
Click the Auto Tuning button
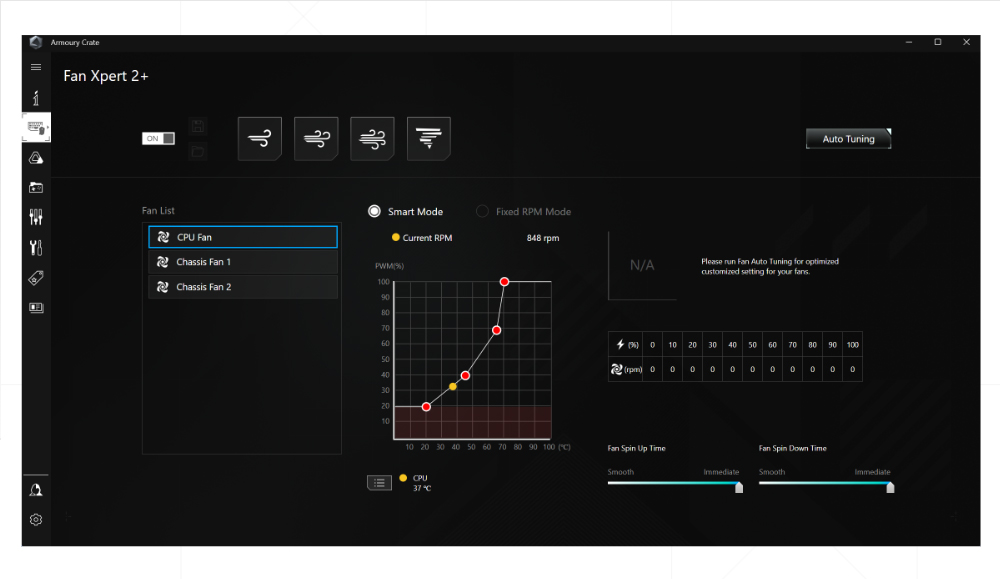point(848,139)
